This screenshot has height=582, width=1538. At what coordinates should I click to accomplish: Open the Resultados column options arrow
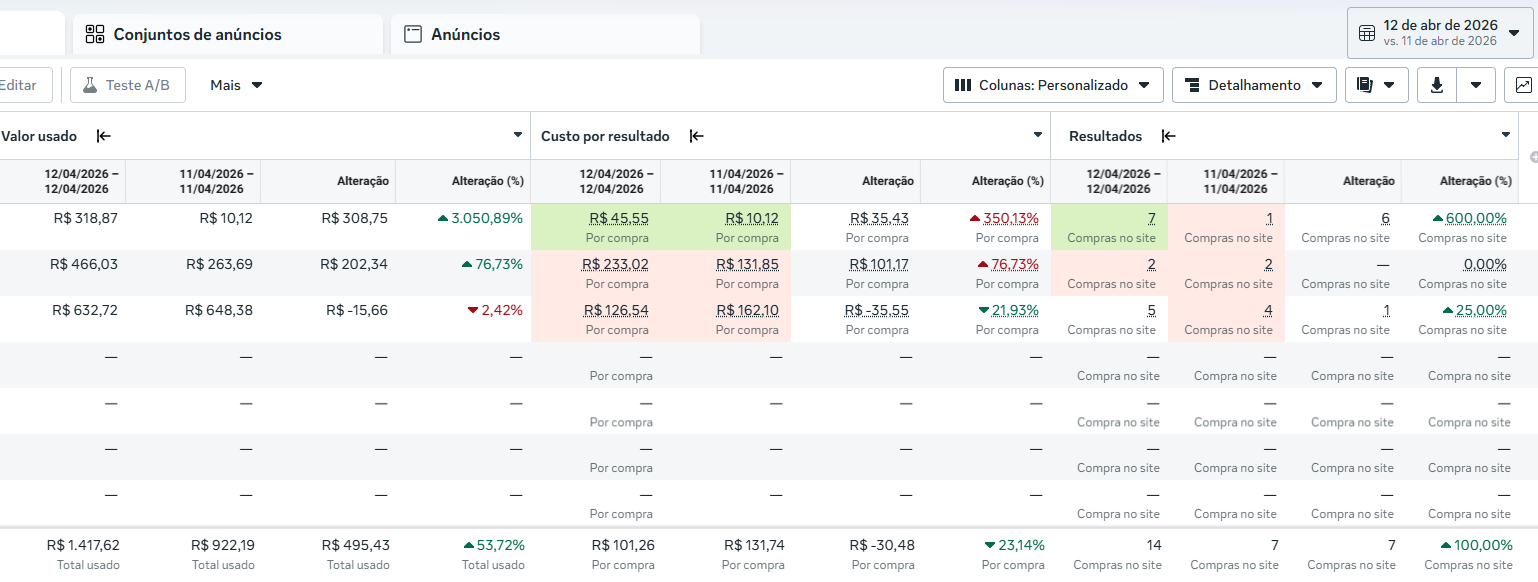[x=1506, y=135]
